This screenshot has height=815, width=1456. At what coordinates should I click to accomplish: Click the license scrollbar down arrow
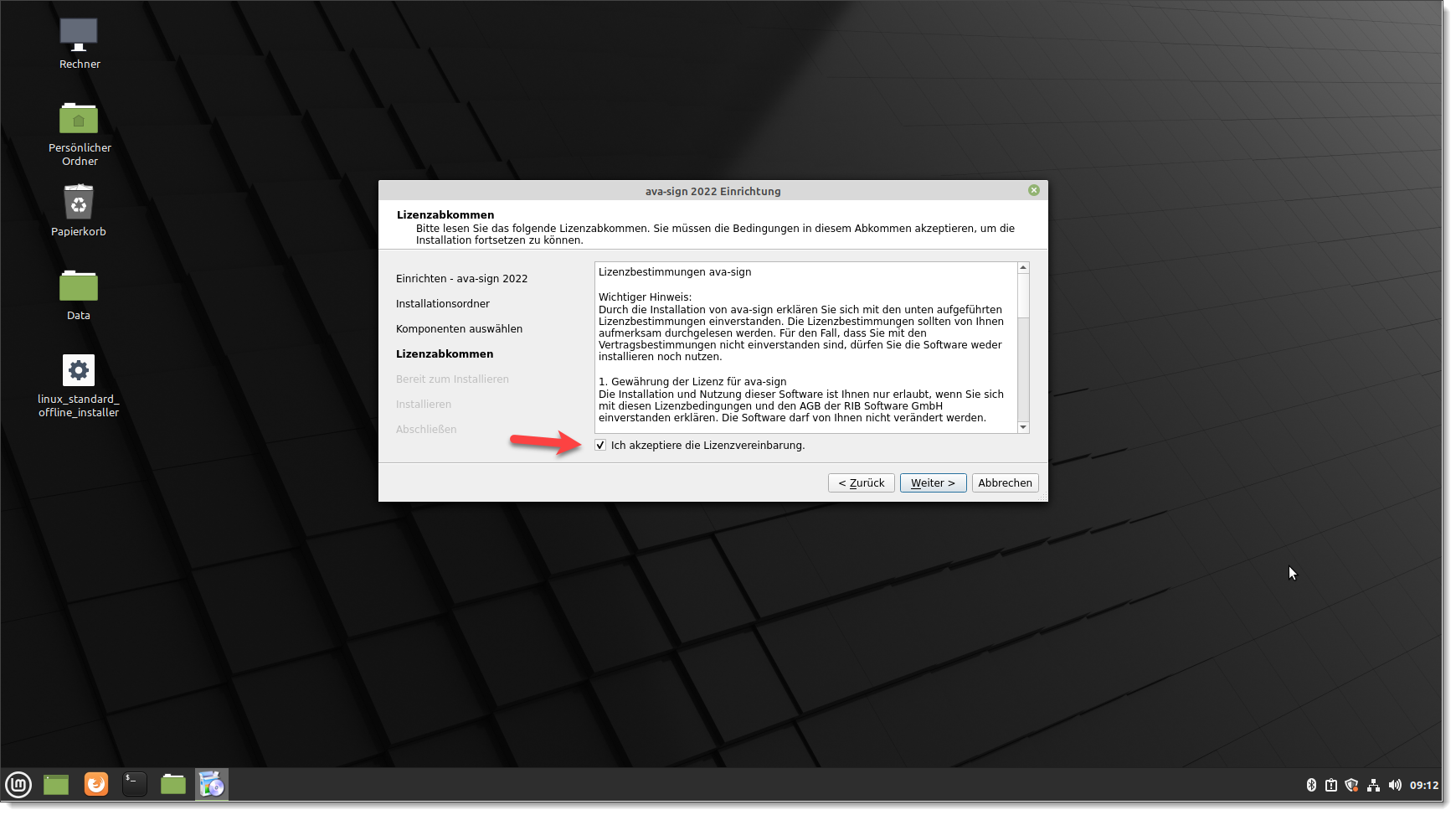(1023, 427)
